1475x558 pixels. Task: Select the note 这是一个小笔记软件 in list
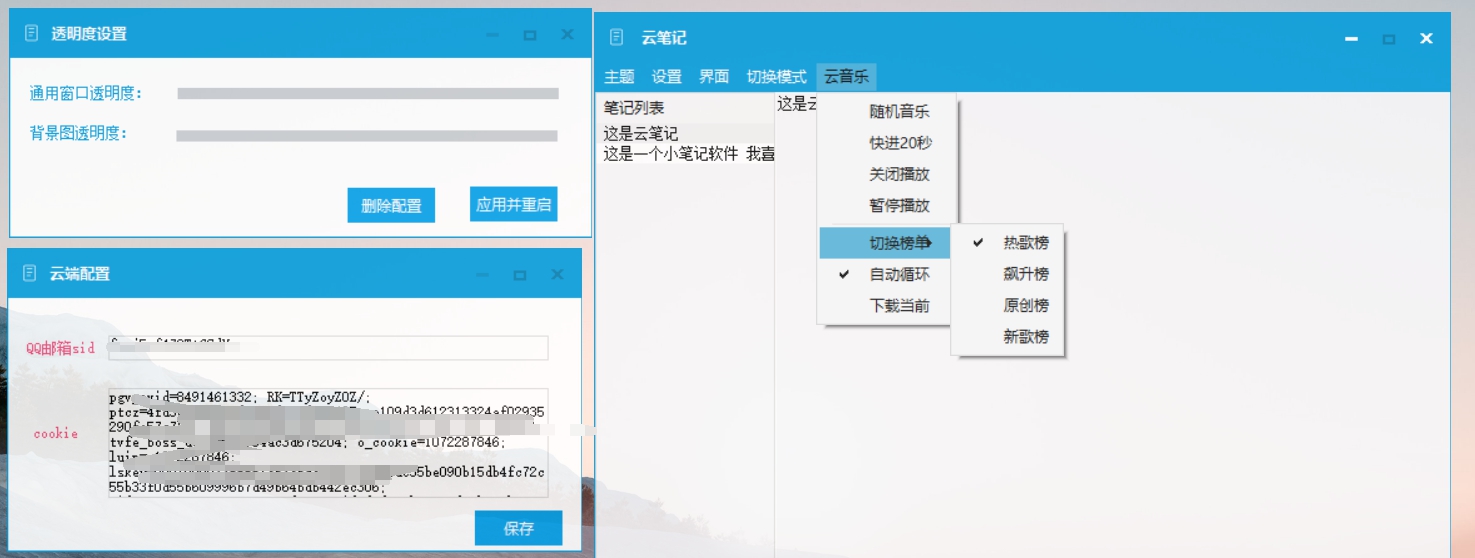(x=686, y=153)
